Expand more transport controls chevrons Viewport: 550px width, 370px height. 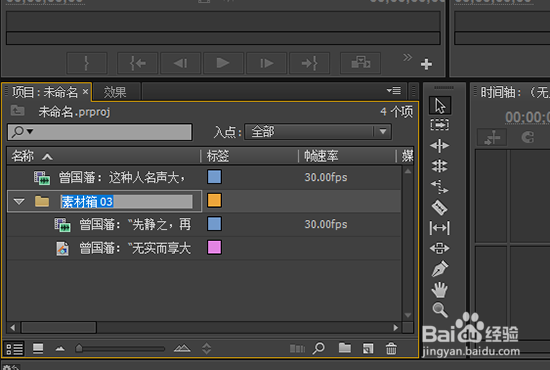[407, 57]
